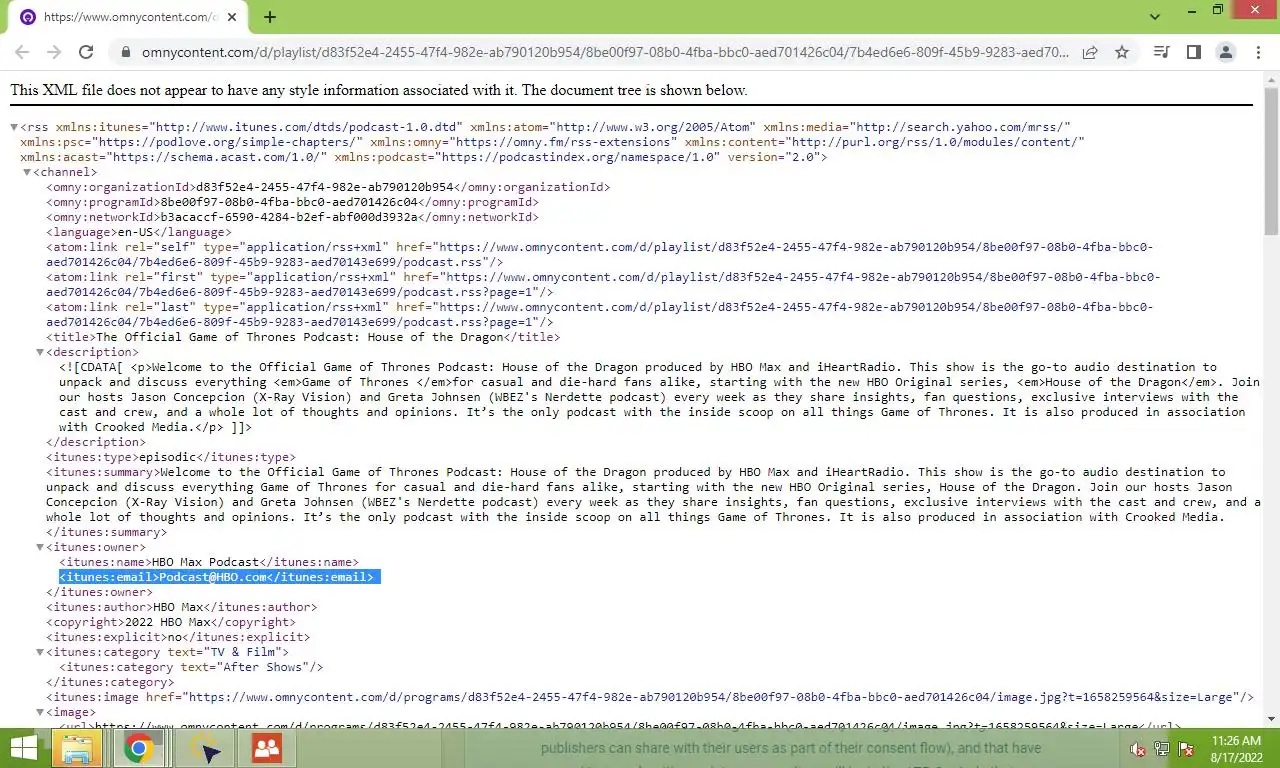Collapse the channel element

[x=27, y=172]
